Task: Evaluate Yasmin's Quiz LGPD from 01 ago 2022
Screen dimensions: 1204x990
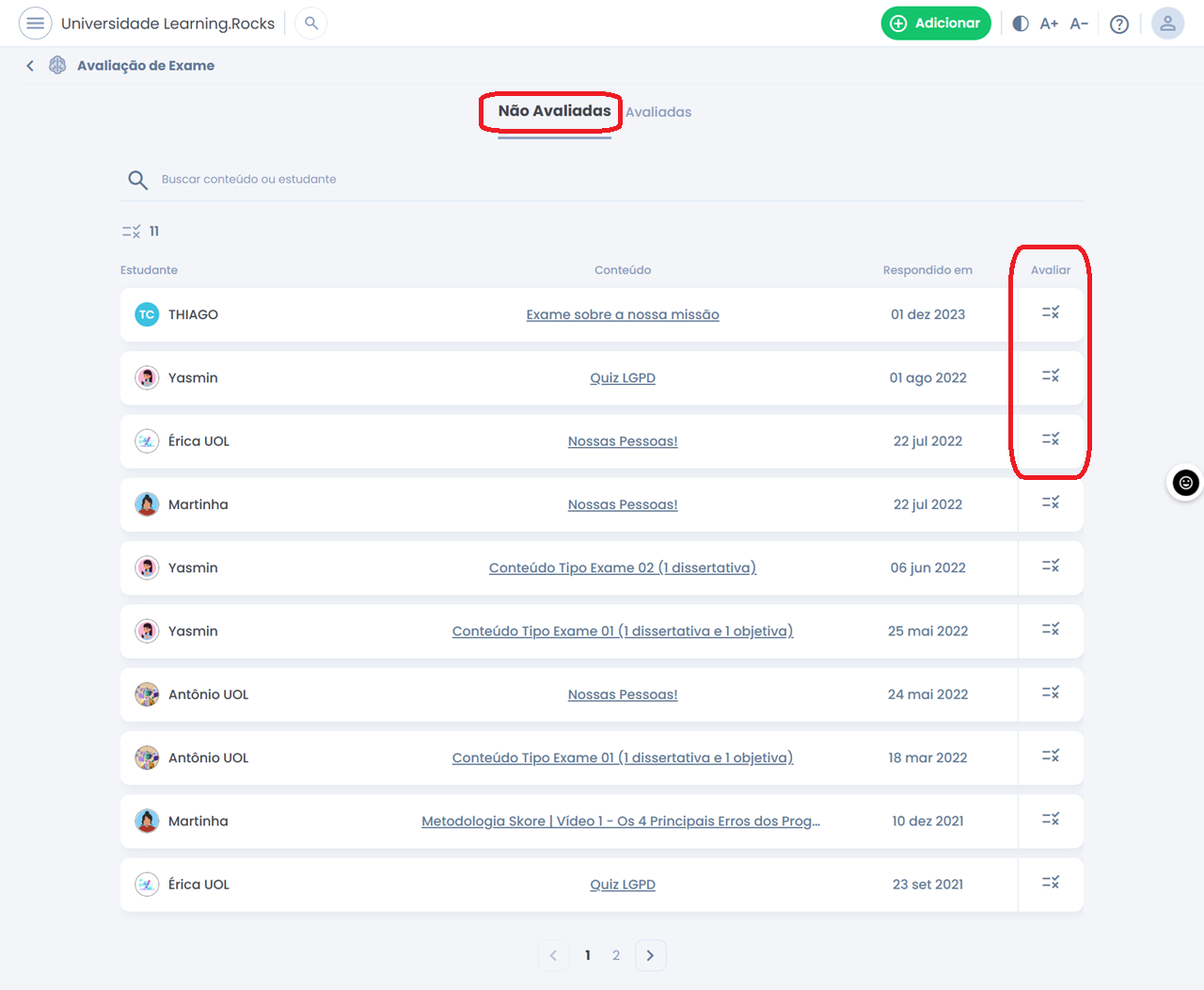Action: (1051, 376)
